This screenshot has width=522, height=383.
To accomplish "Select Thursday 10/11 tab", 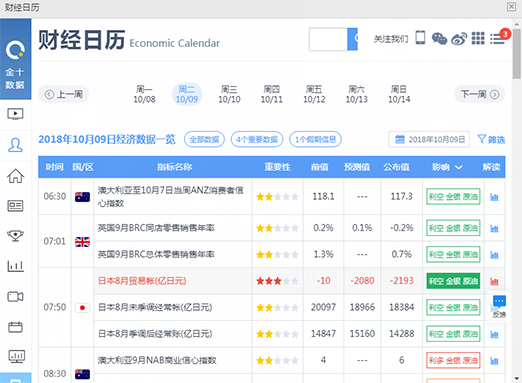I will tap(272, 94).
